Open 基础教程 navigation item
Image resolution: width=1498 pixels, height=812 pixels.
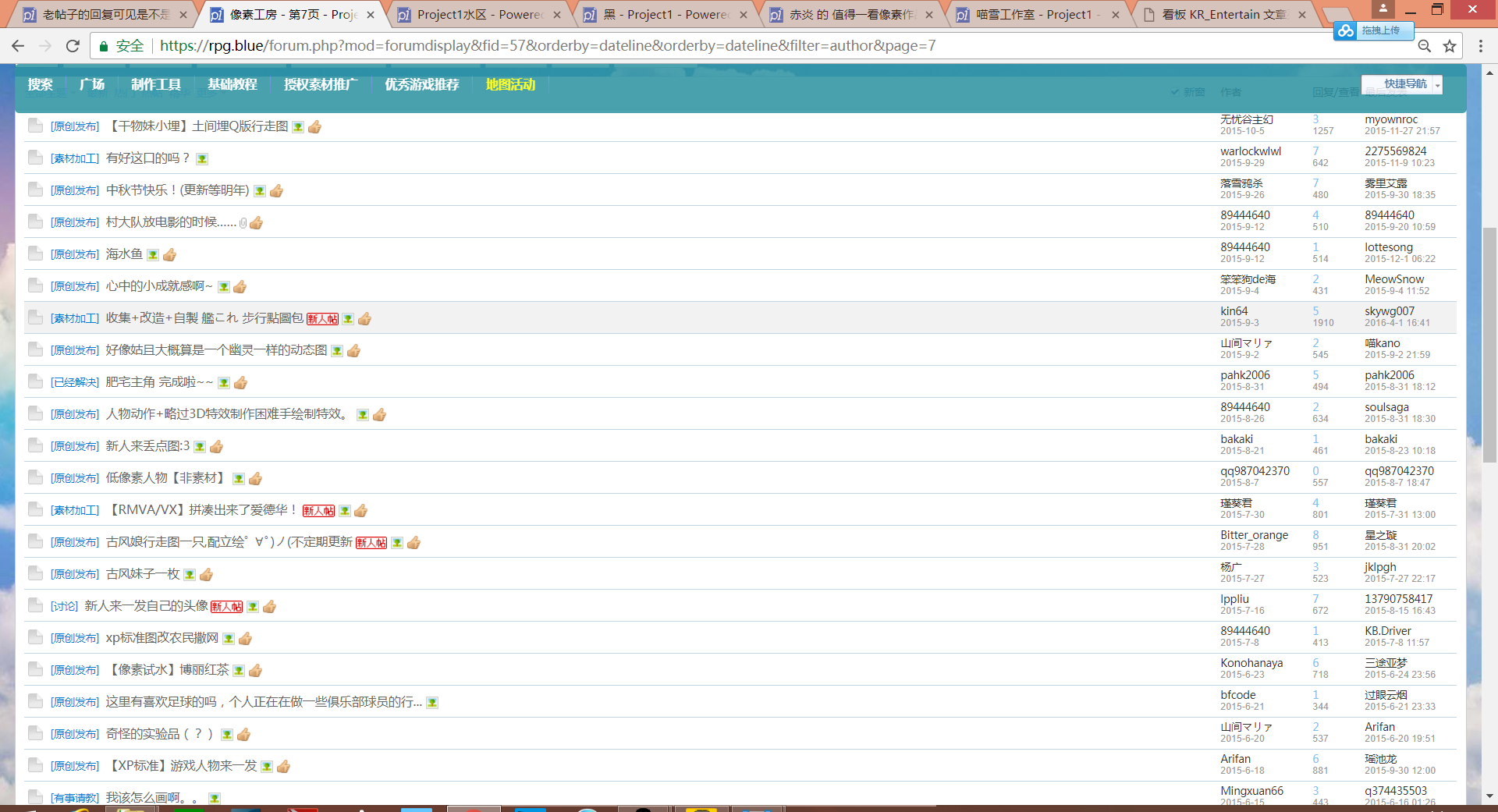[233, 84]
